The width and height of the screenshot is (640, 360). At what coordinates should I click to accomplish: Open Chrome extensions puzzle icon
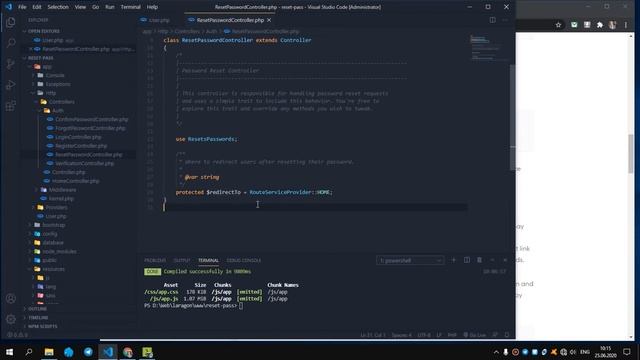tap(600, 25)
